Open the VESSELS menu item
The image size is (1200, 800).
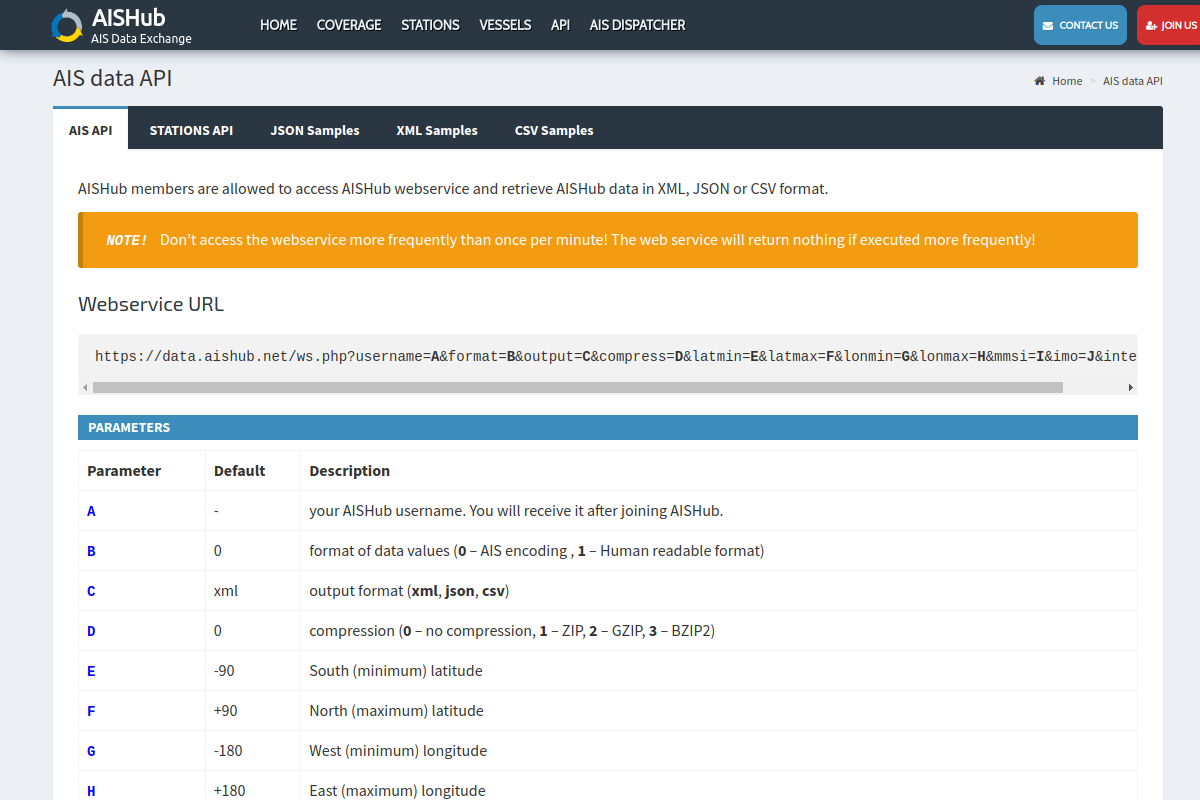click(x=505, y=25)
